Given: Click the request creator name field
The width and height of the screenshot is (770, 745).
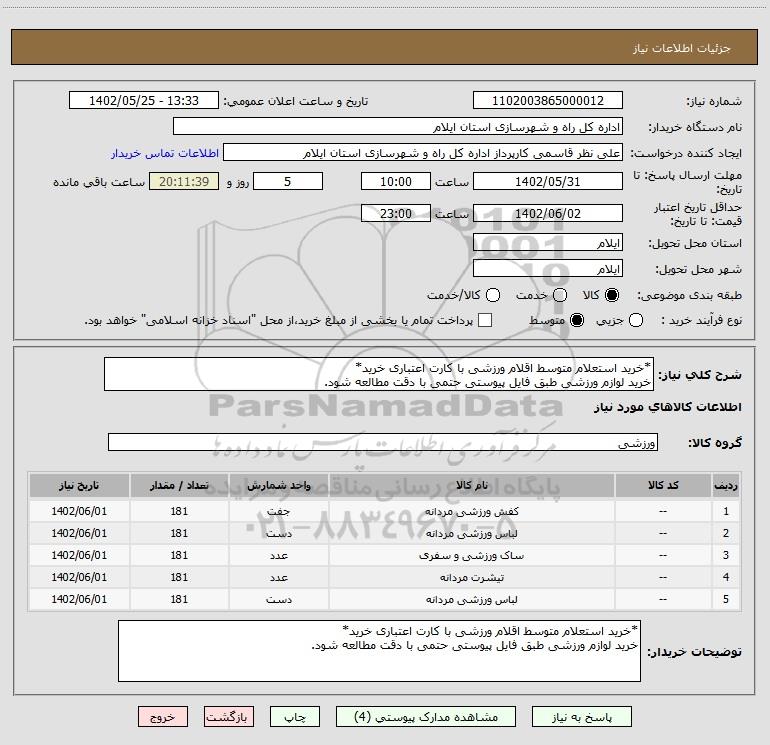Looking at the screenshot, I should [x=423, y=152].
